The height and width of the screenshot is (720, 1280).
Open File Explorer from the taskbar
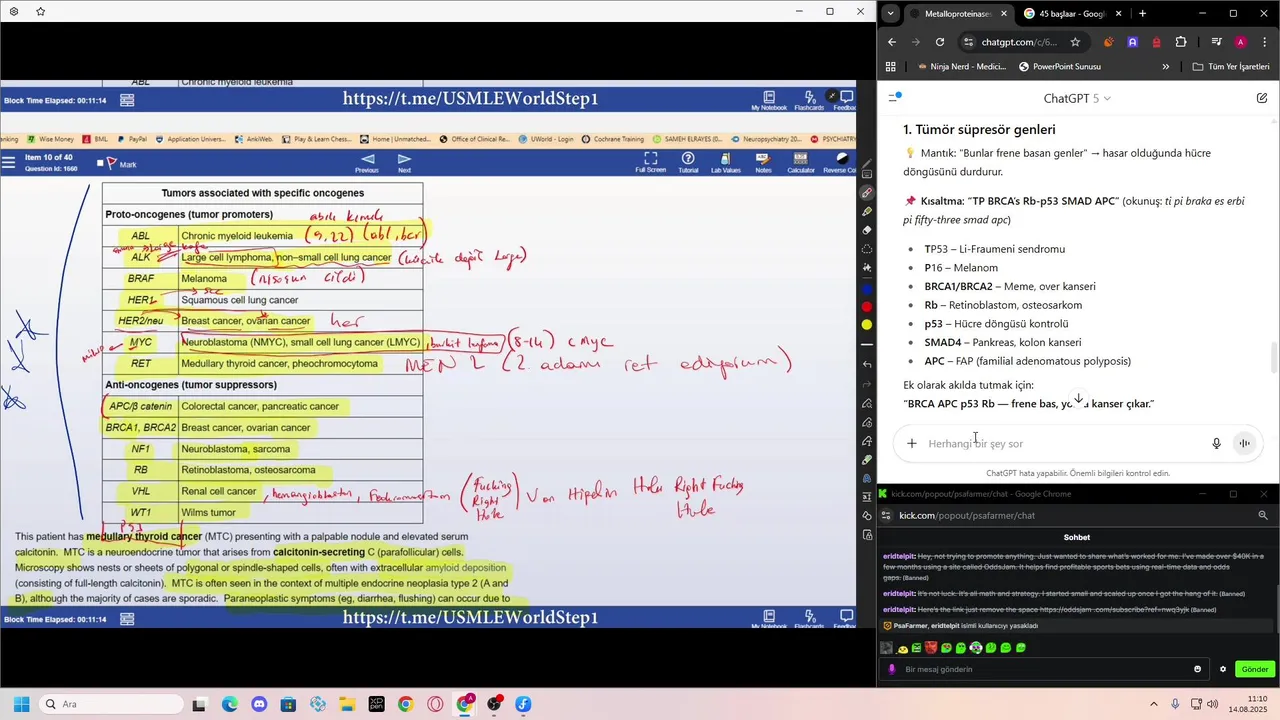click(x=346, y=704)
